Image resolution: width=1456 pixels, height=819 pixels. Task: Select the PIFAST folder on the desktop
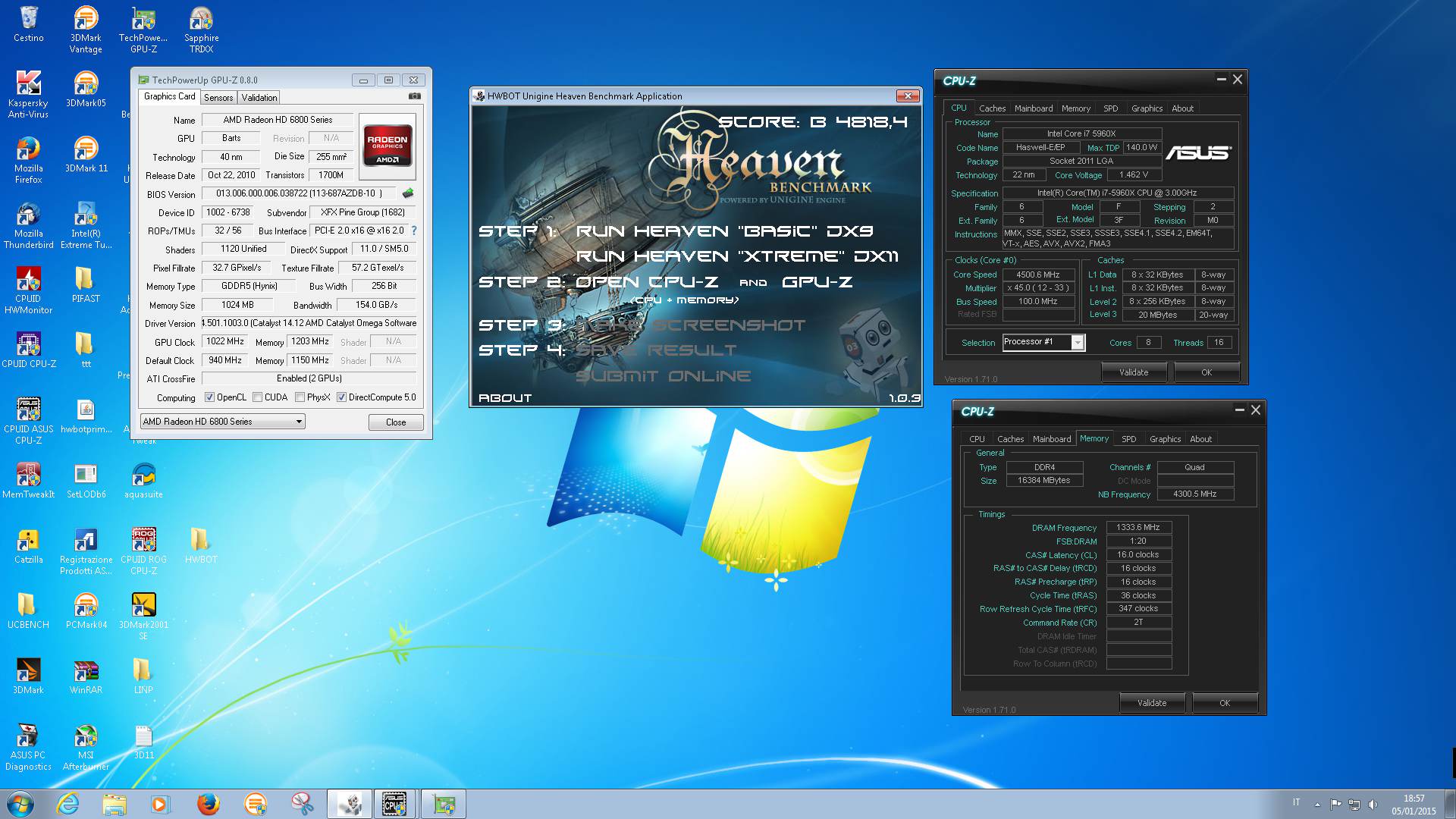[86, 285]
